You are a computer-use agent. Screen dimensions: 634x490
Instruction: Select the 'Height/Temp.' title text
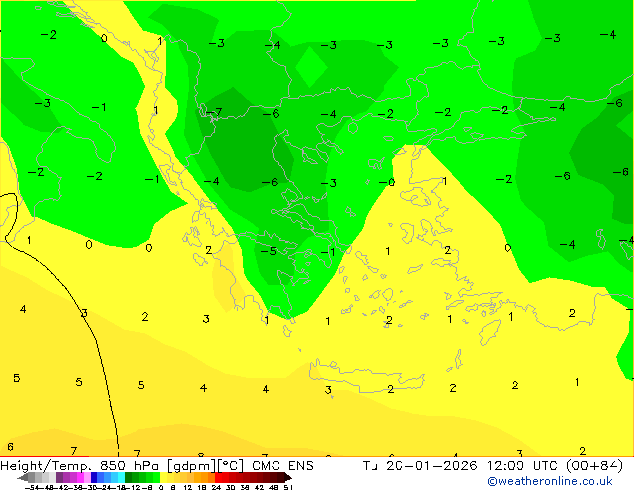point(44,466)
